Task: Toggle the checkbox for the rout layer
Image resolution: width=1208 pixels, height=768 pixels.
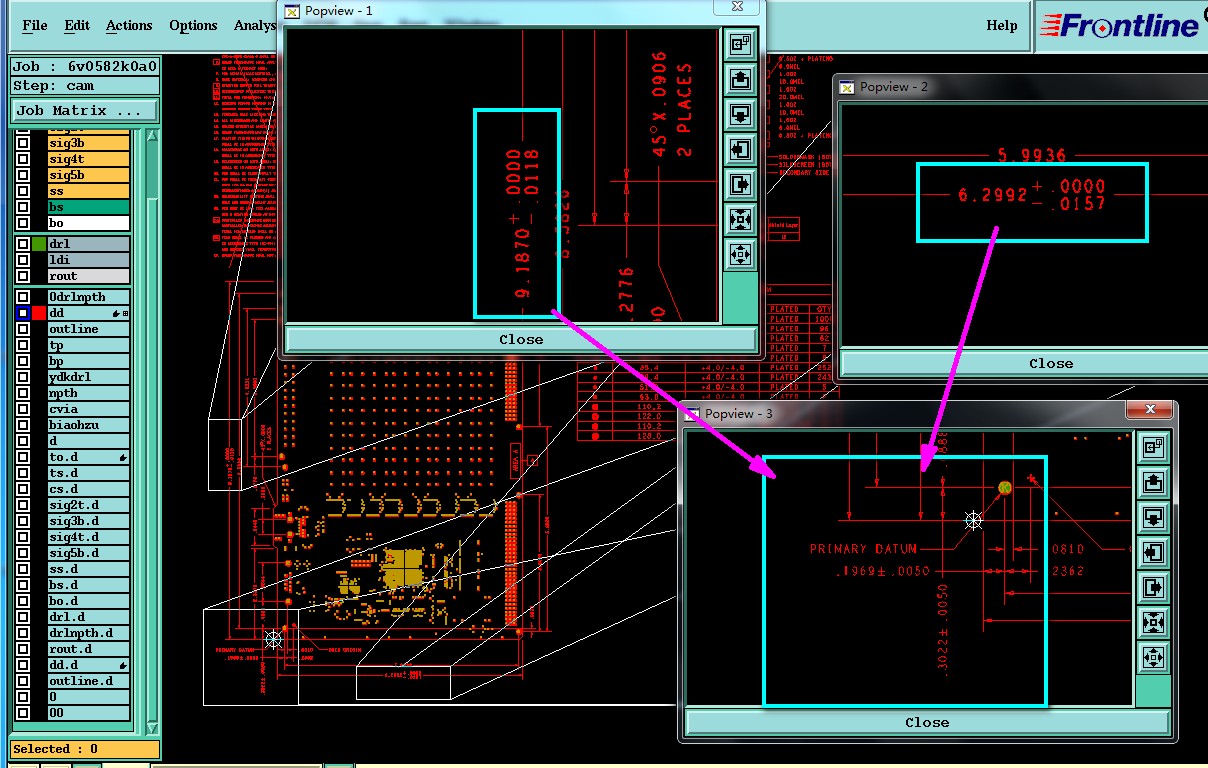Action: tap(23, 276)
